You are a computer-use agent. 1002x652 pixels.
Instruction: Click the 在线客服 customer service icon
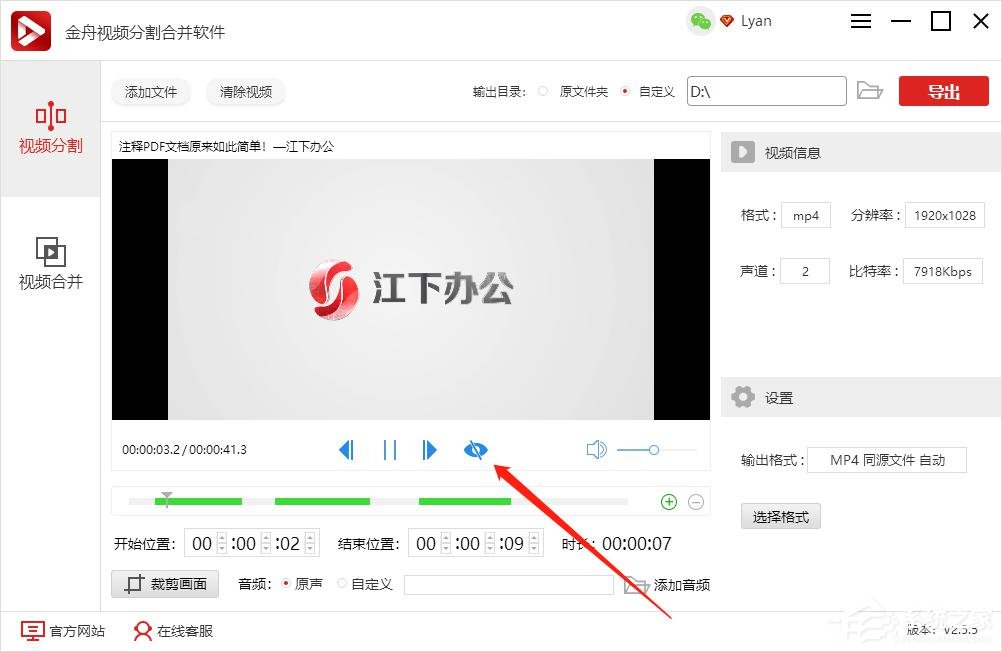pos(141,632)
